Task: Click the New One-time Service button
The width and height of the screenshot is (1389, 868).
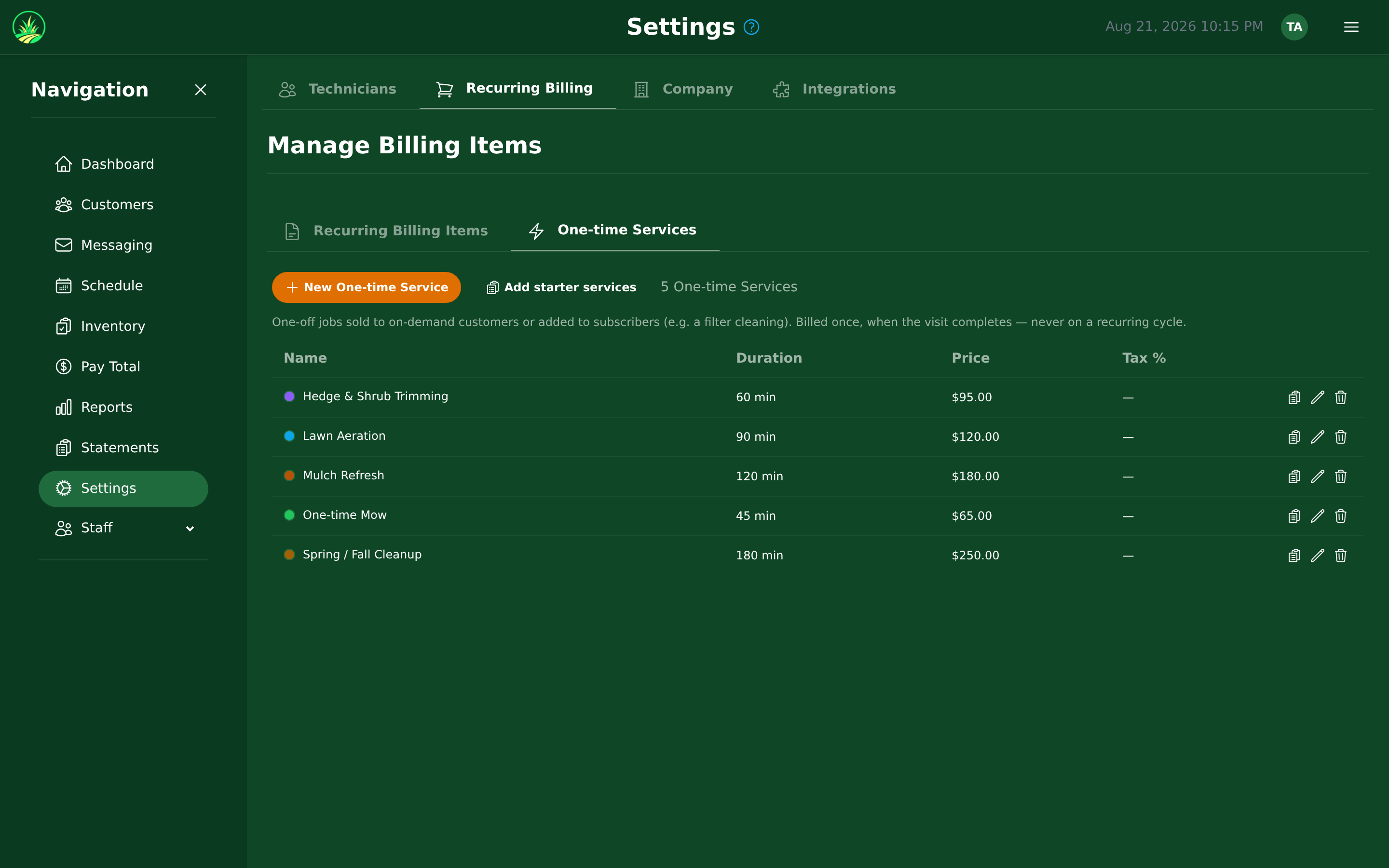Action: click(366, 287)
